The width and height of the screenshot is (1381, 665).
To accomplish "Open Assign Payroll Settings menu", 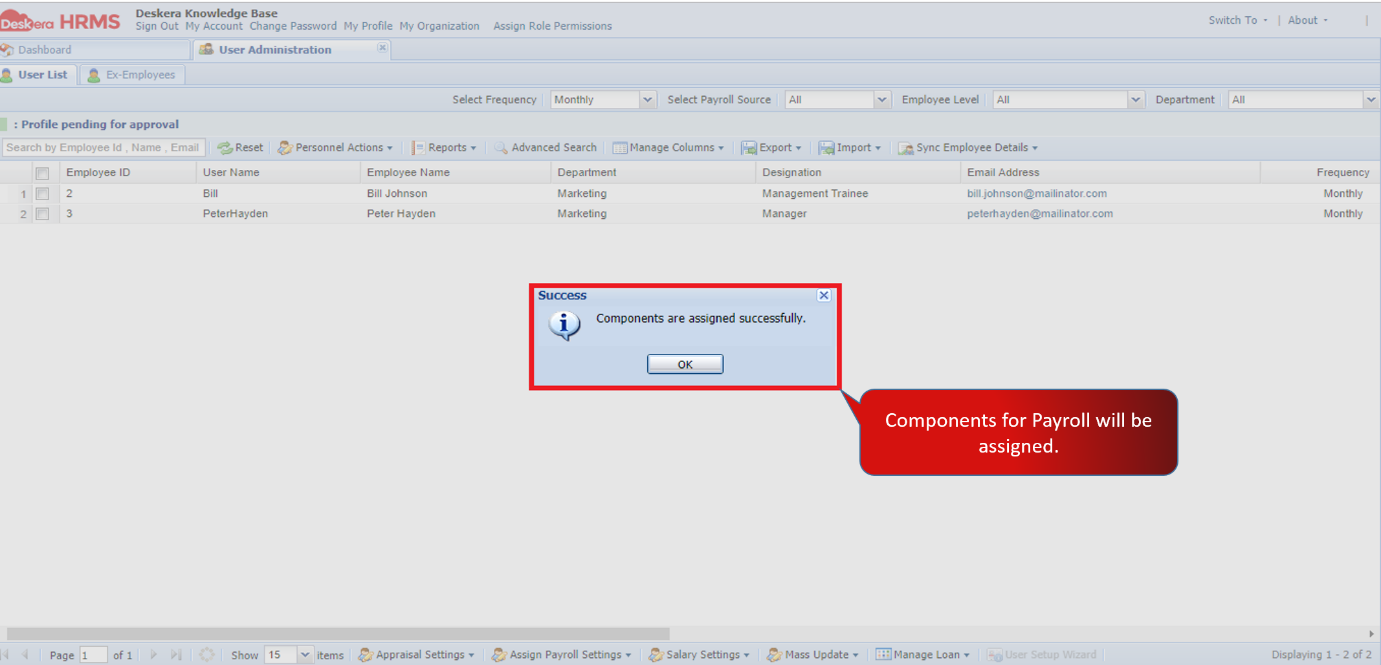I will pyautogui.click(x=561, y=655).
